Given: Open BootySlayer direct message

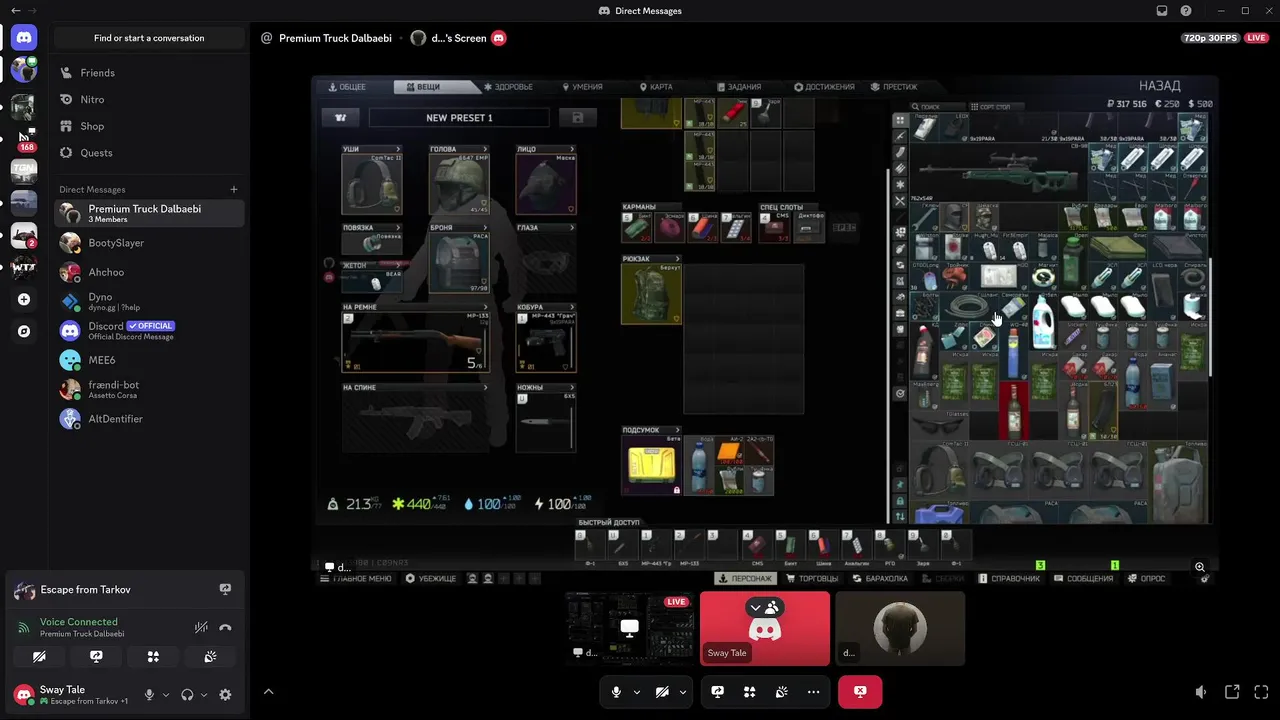Looking at the screenshot, I should coord(149,243).
